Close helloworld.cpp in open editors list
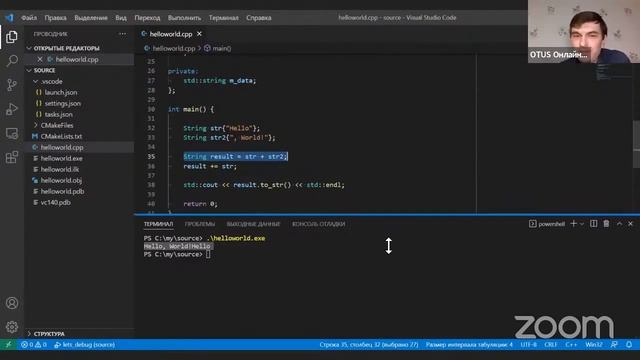Screen dimensions: 640x360 pos(40,59)
